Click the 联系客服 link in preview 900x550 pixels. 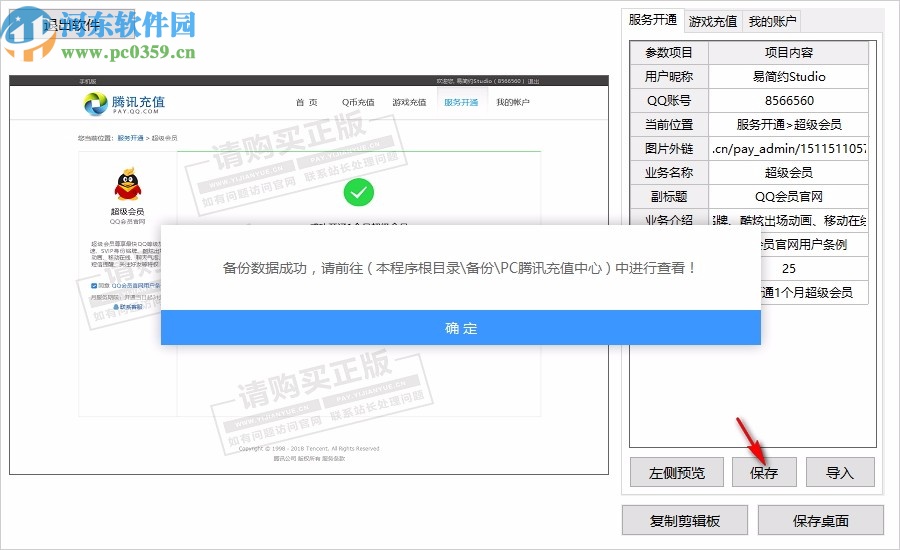click(128, 307)
